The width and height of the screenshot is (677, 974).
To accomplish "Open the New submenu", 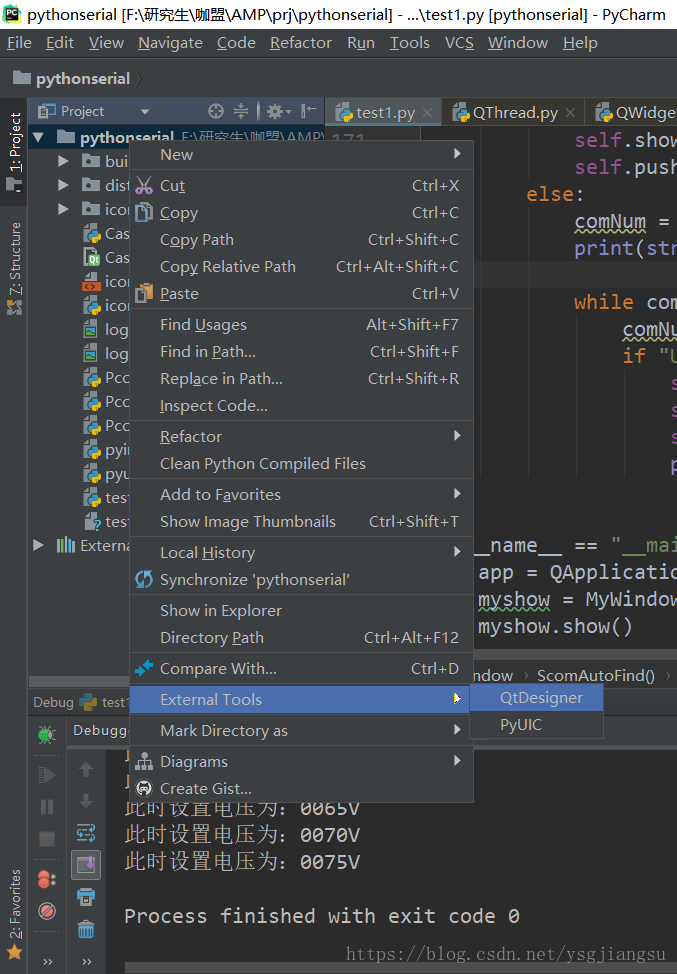I will (301, 155).
